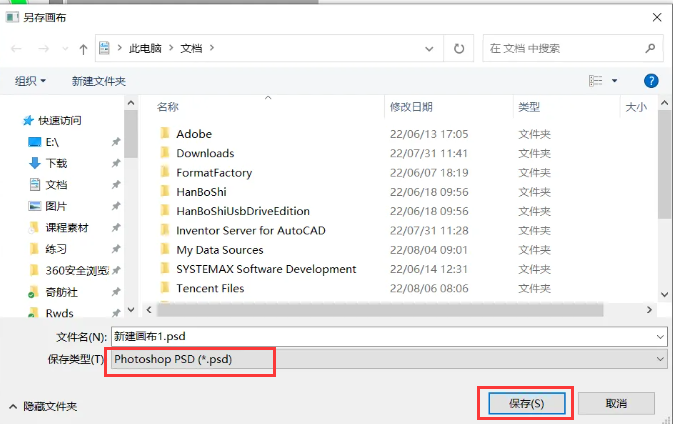Click the file list scroll left arrow
Image resolution: width=673 pixels, height=424 pixels.
tap(149, 309)
